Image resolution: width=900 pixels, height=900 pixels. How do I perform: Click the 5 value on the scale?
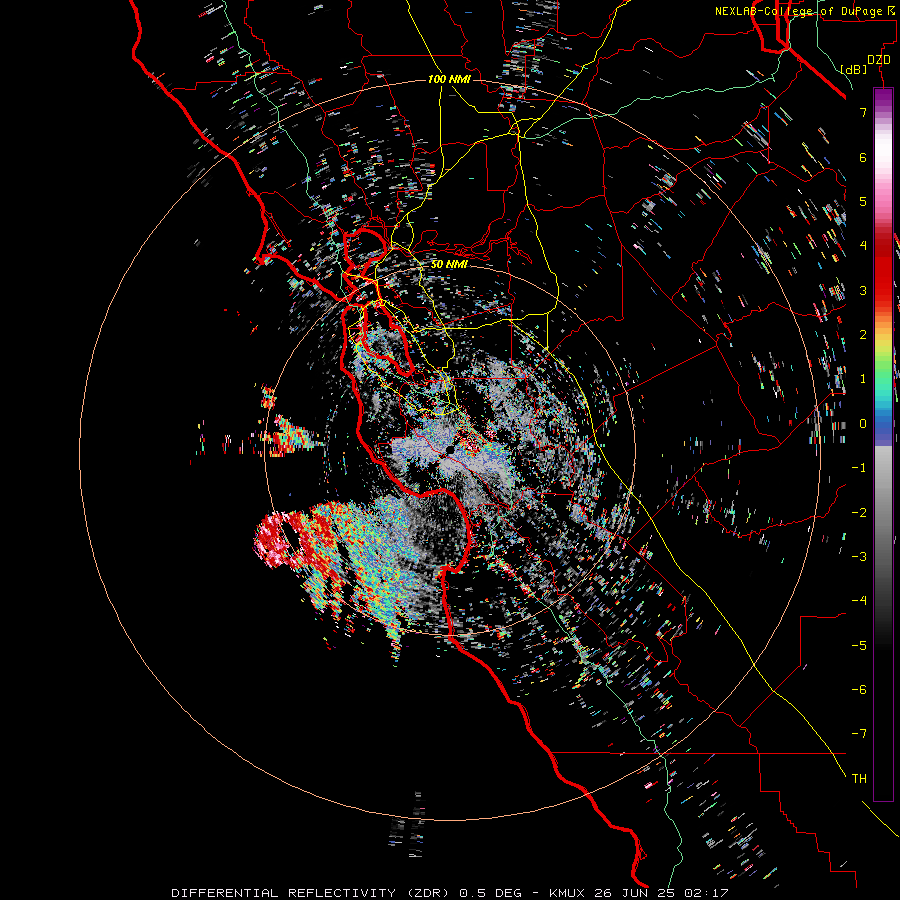tap(863, 201)
